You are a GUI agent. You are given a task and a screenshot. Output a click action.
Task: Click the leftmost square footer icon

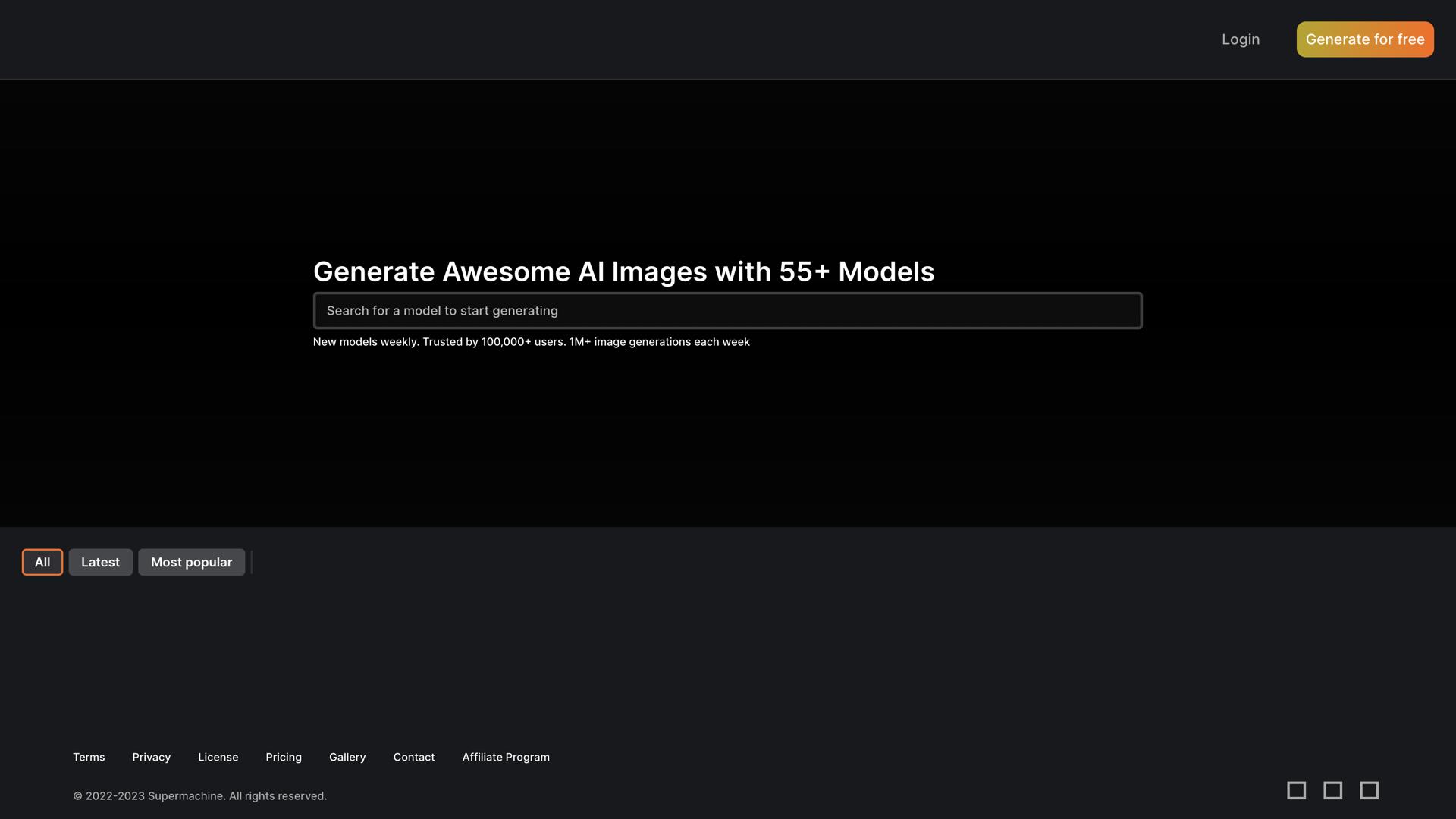(1296, 790)
